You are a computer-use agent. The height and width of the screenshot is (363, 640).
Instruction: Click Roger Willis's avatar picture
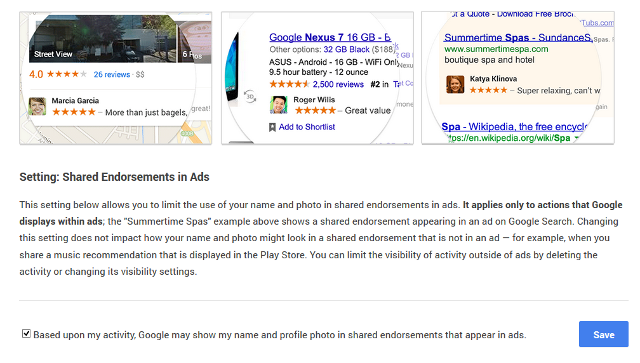(279, 105)
